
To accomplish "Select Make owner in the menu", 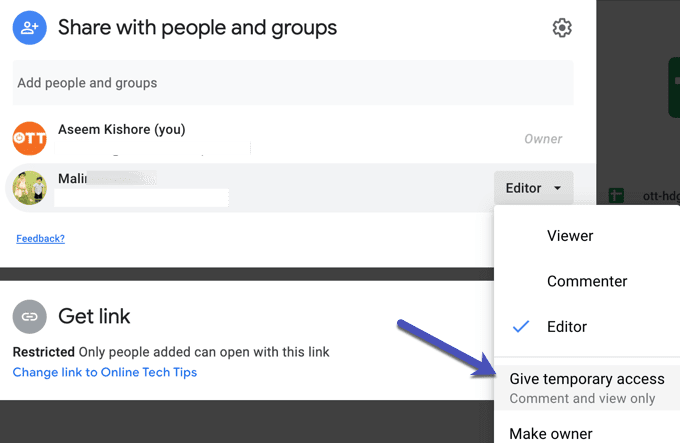I will (551, 433).
